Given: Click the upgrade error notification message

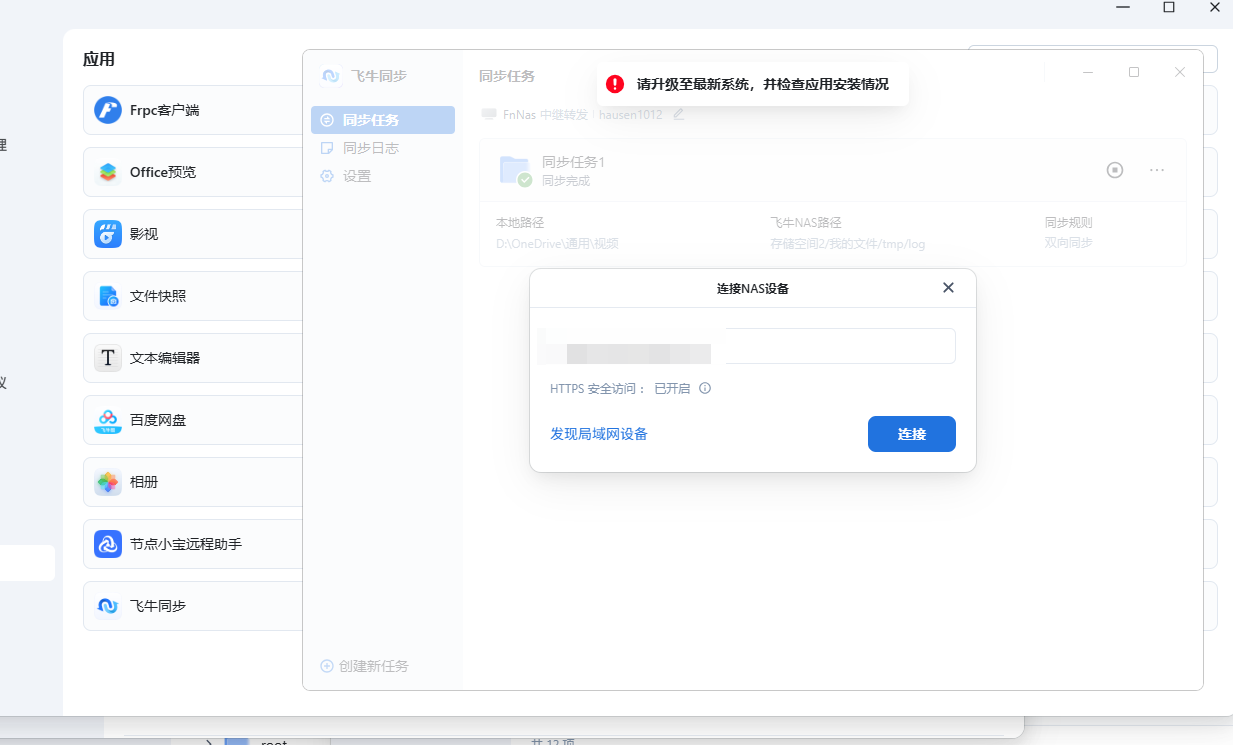Looking at the screenshot, I should [763, 84].
